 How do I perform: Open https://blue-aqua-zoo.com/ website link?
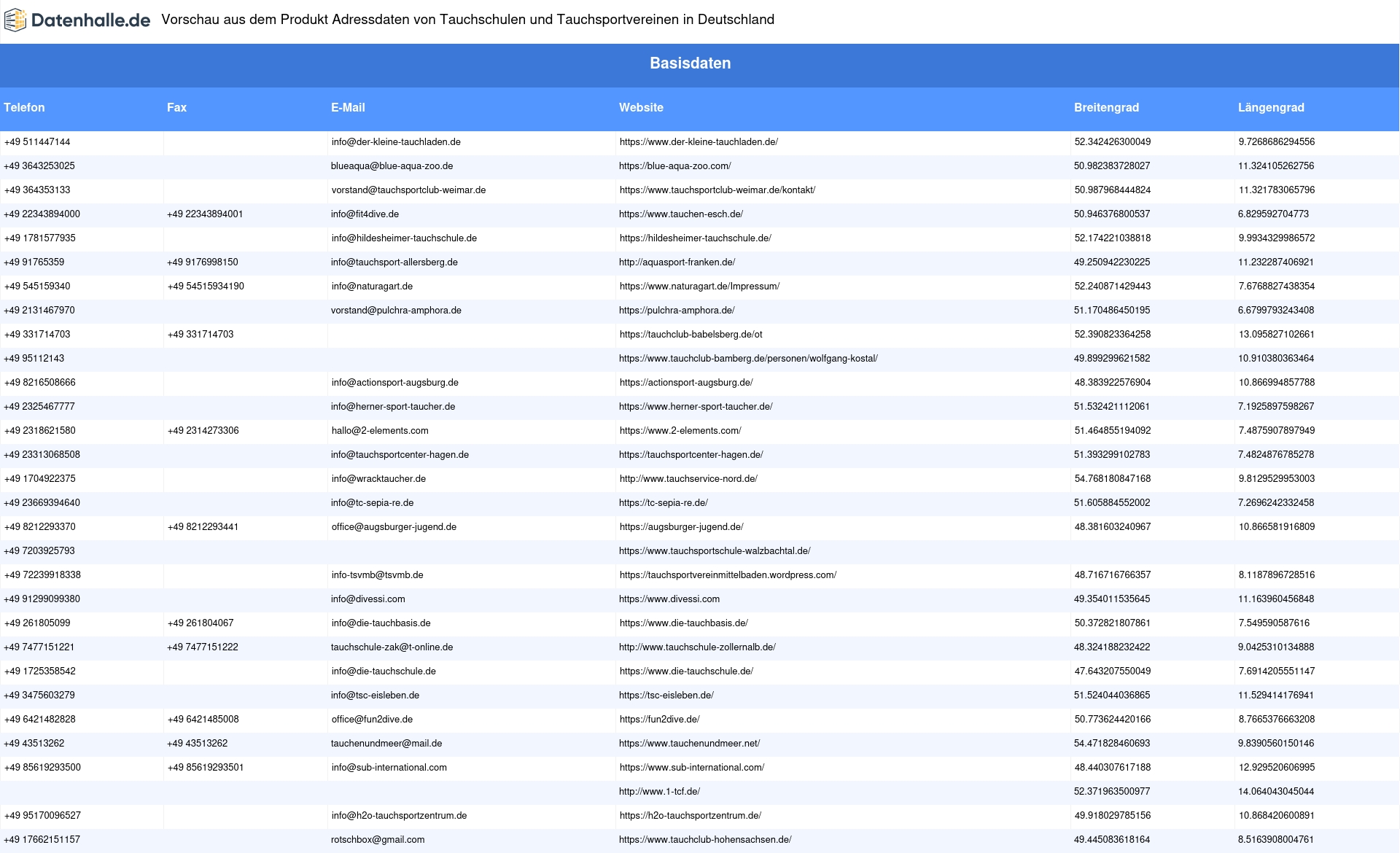pyautogui.click(x=675, y=166)
